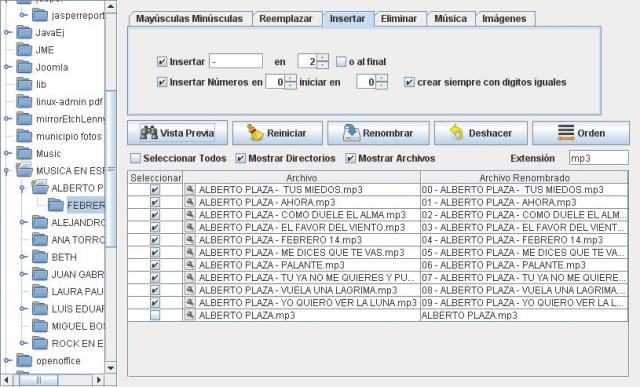Click file icon of ALBERTO PLAZA.mp3 row
The image size is (640, 387).
(190, 315)
